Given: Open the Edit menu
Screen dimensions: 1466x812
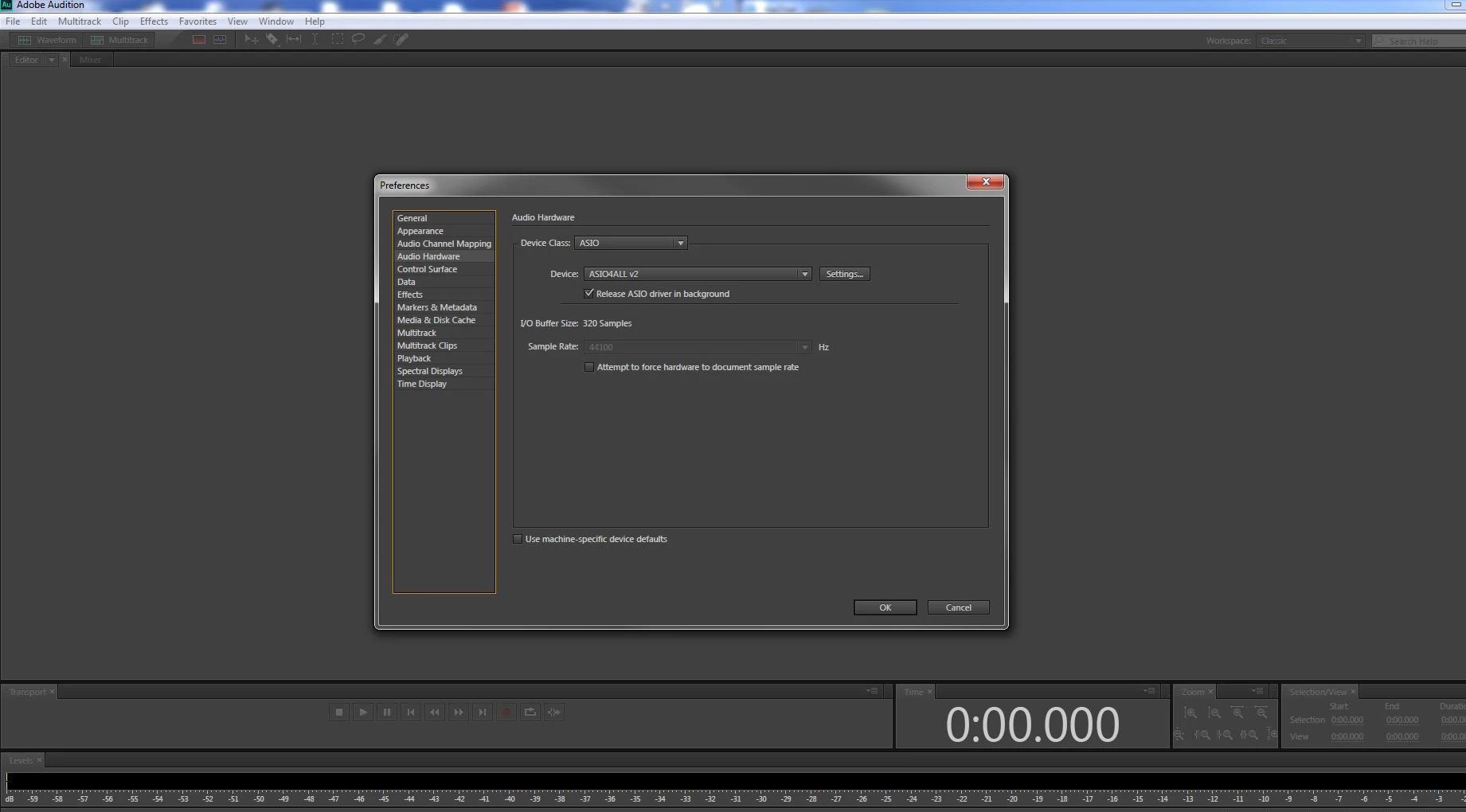Looking at the screenshot, I should coord(39,21).
